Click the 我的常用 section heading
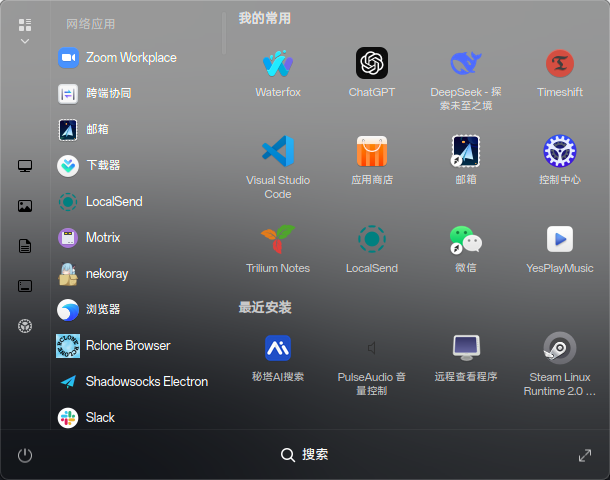Screen dimensions: 610x480 click(x=265, y=18)
